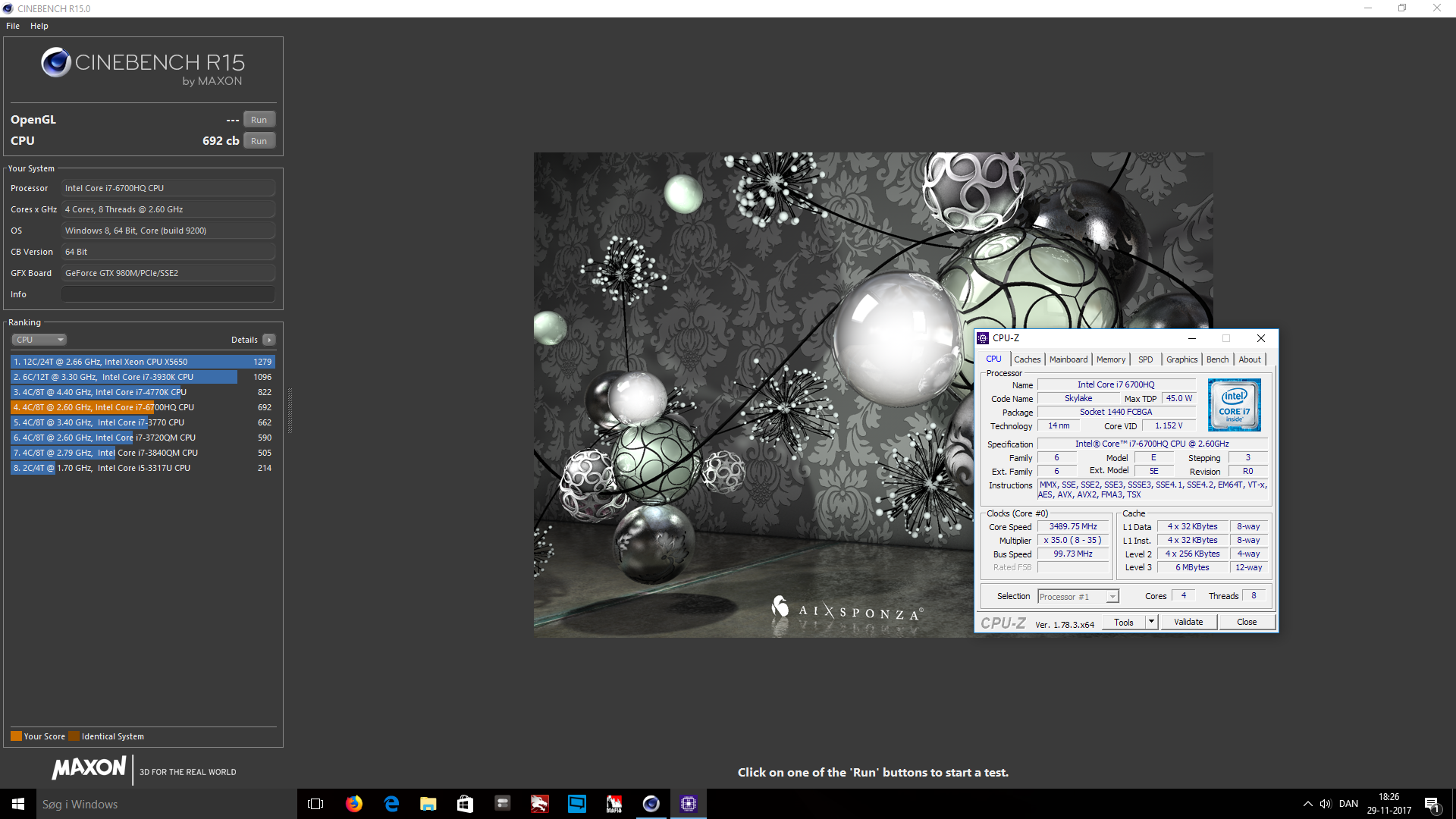This screenshot has width=1456, height=819.
Task: Click the Details arrow button in Ranking
Action: 269,340
